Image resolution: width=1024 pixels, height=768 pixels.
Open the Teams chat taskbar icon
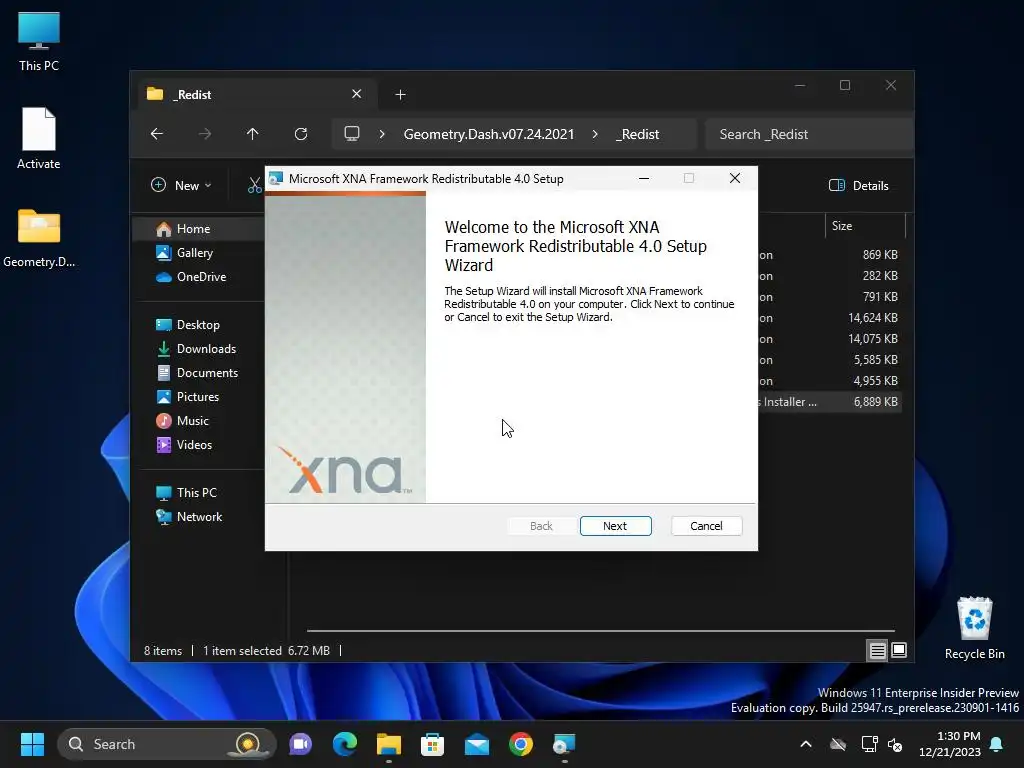pos(300,744)
